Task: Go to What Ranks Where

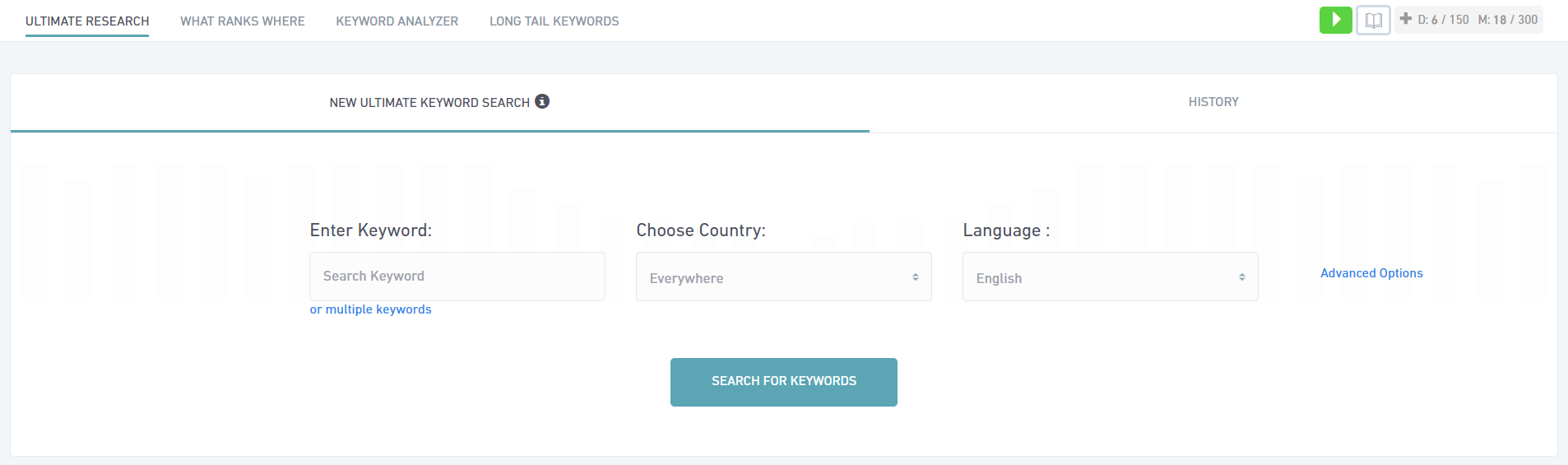Action: coord(243,21)
